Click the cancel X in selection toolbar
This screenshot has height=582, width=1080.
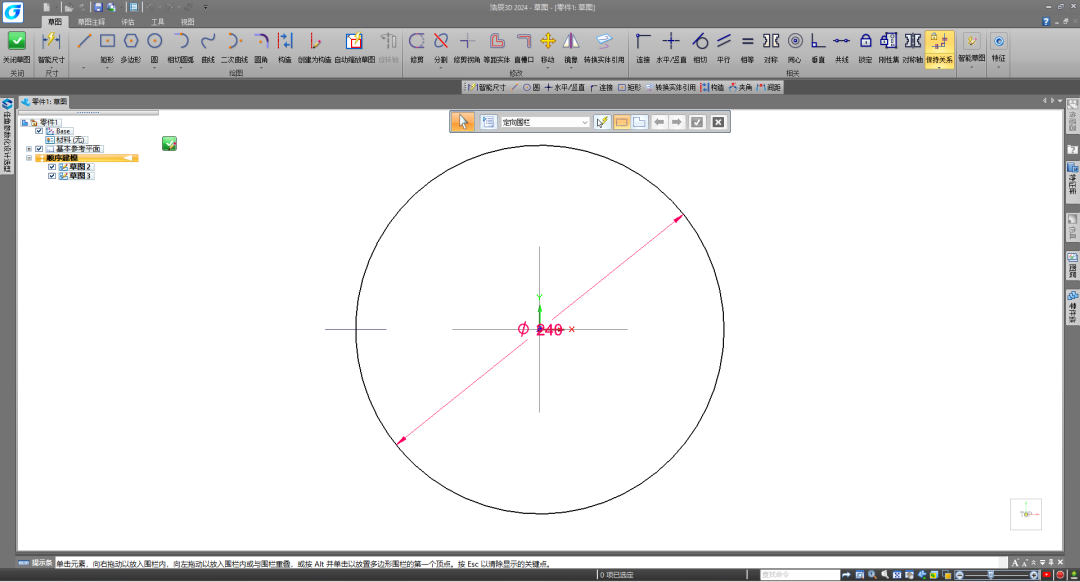click(x=718, y=122)
